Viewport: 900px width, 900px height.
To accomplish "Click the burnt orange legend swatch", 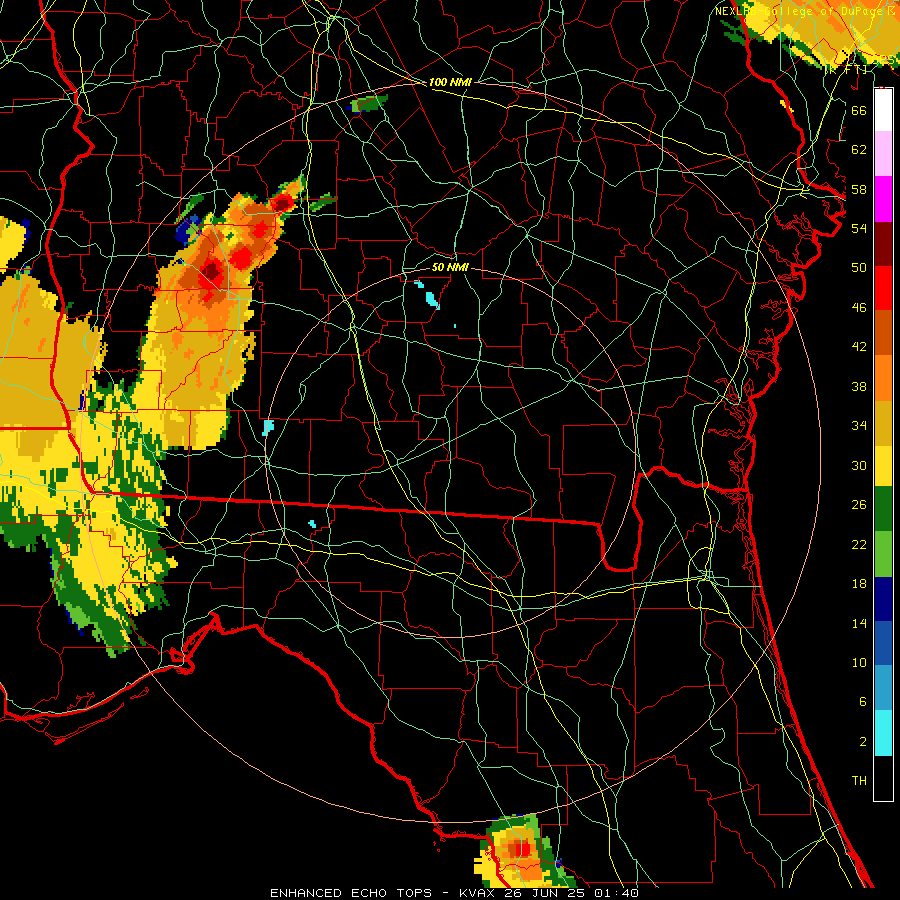I will point(883,332).
